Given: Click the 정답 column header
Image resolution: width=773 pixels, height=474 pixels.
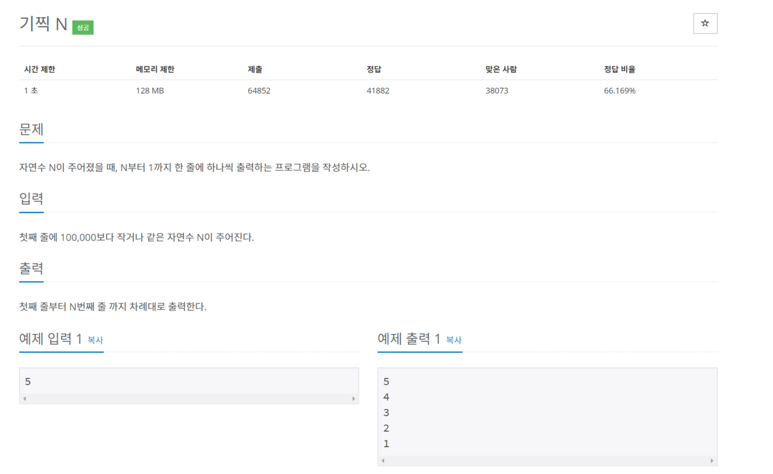Looking at the screenshot, I should (374, 69).
